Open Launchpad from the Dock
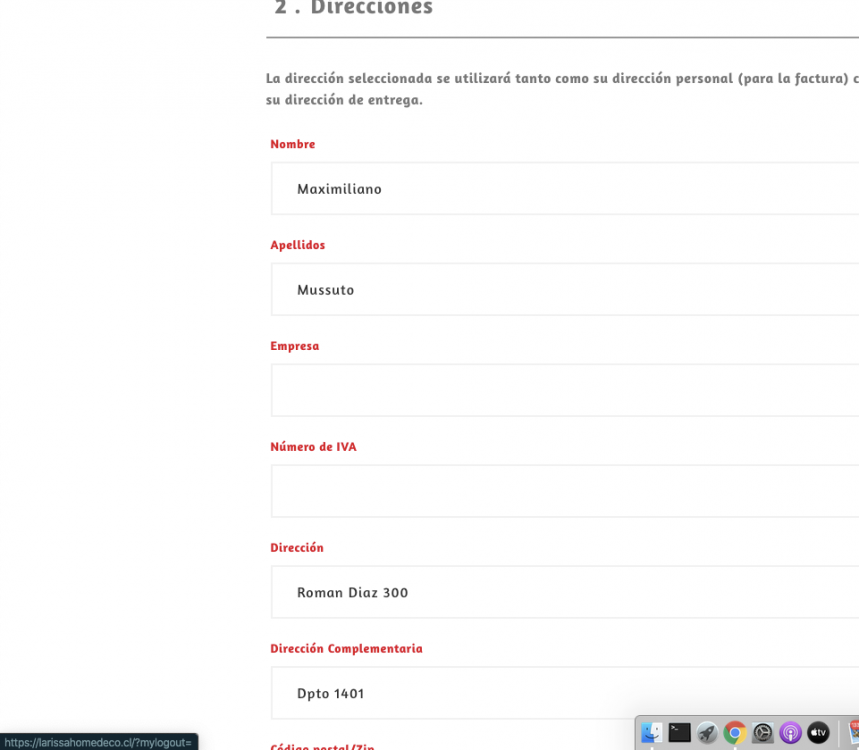 click(x=707, y=733)
